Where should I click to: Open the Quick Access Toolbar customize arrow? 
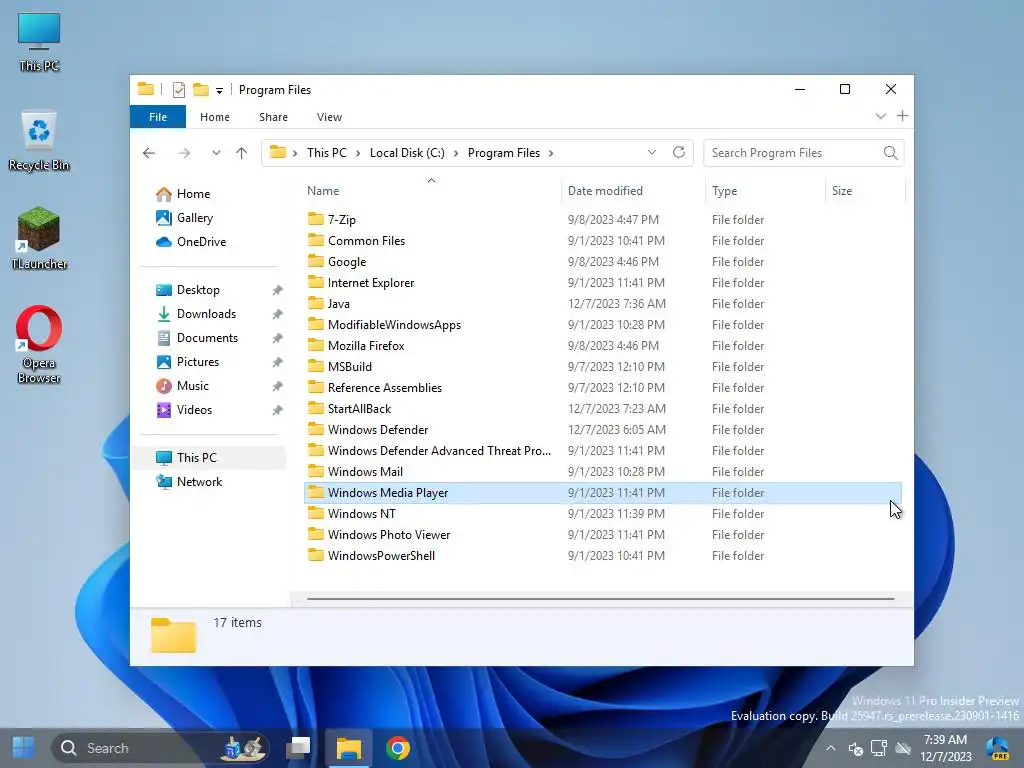[219, 91]
